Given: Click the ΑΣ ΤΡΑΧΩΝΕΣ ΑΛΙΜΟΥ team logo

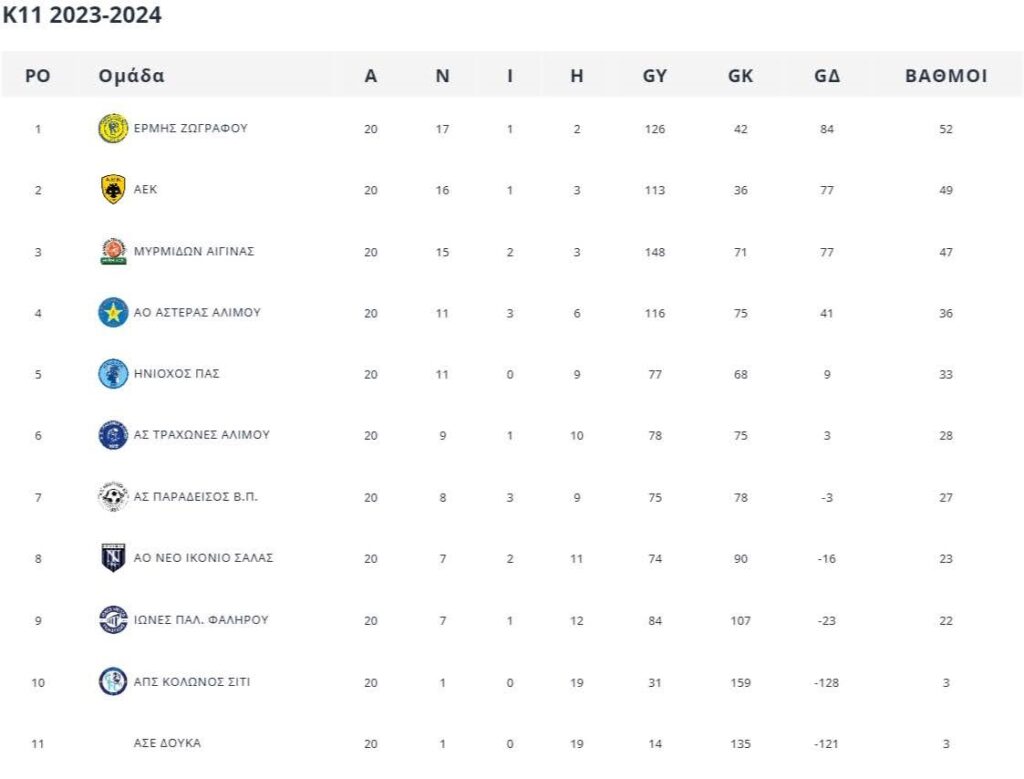Looking at the screenshot, I should [113, 436].
